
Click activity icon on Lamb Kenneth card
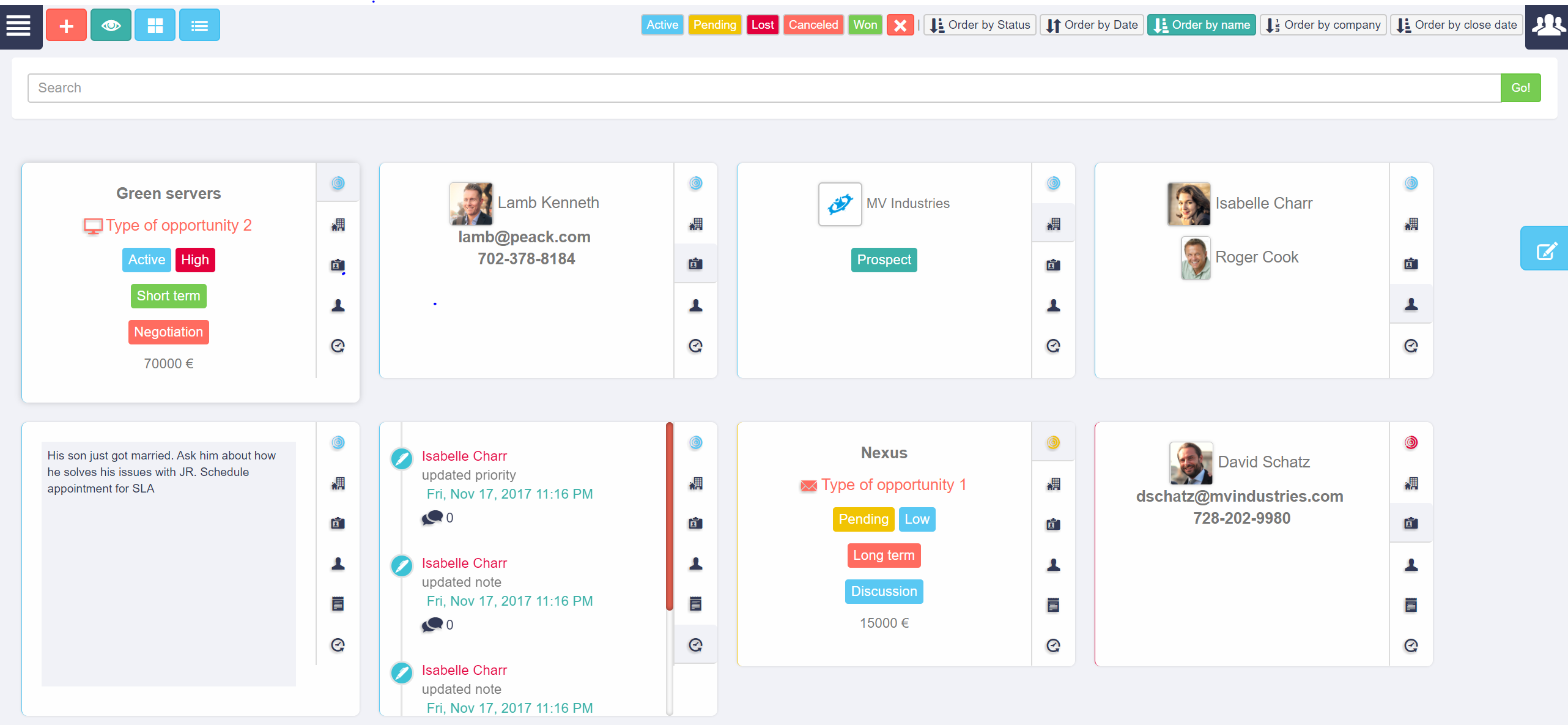tap(696, 346)
